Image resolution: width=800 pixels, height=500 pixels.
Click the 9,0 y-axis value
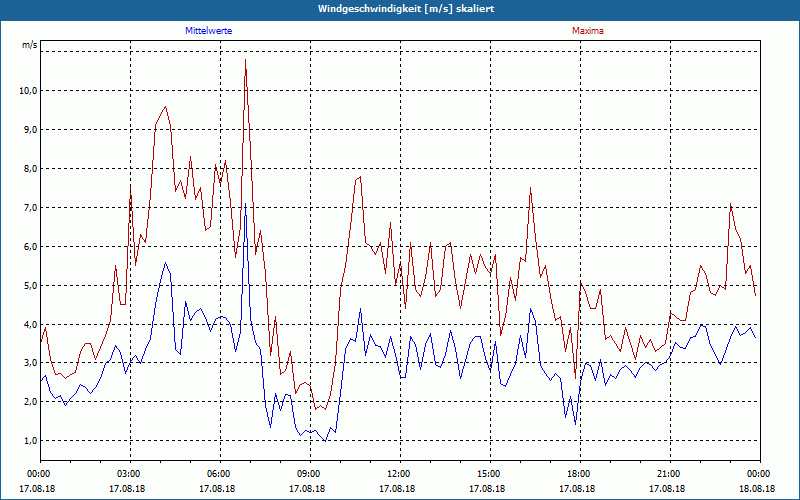coord(29,130)
